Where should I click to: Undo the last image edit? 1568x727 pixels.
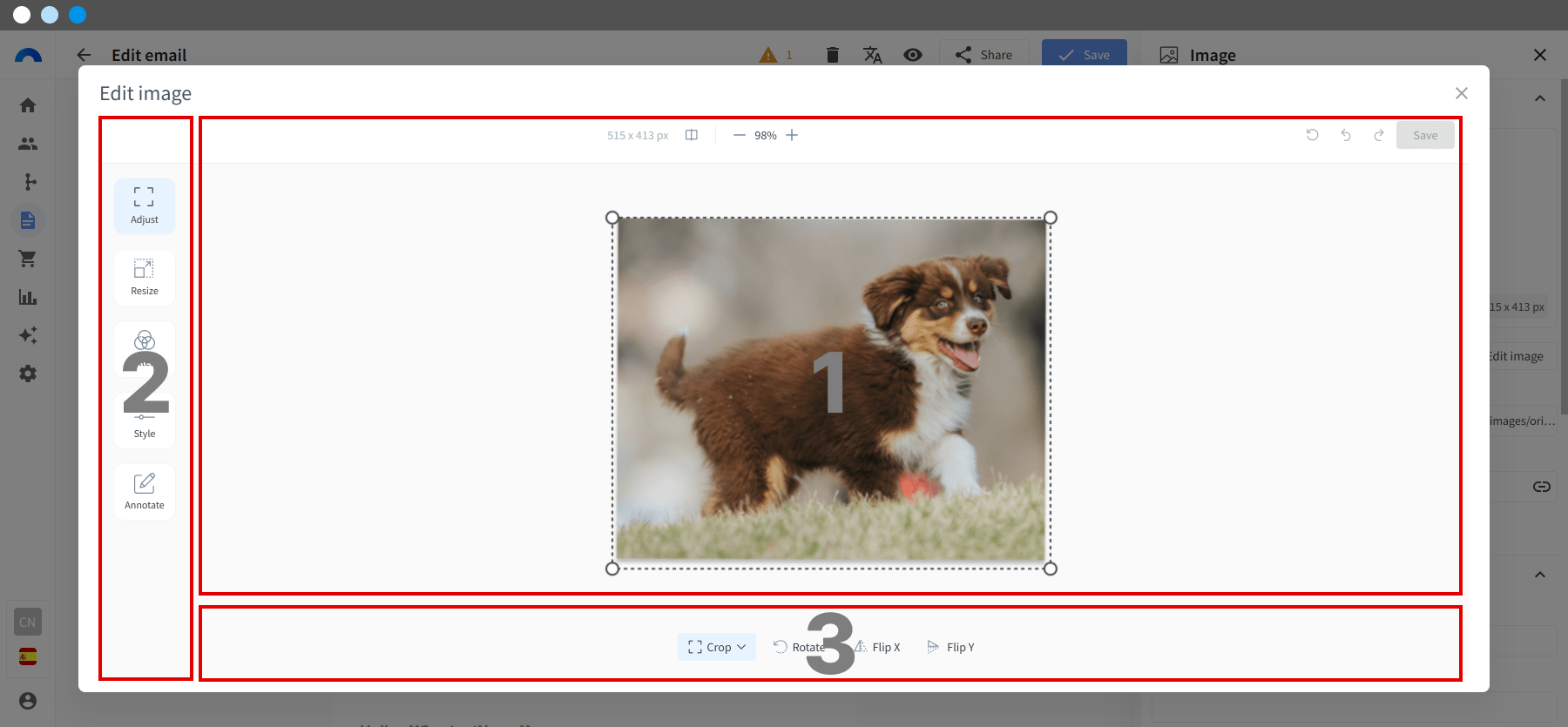1346,135
